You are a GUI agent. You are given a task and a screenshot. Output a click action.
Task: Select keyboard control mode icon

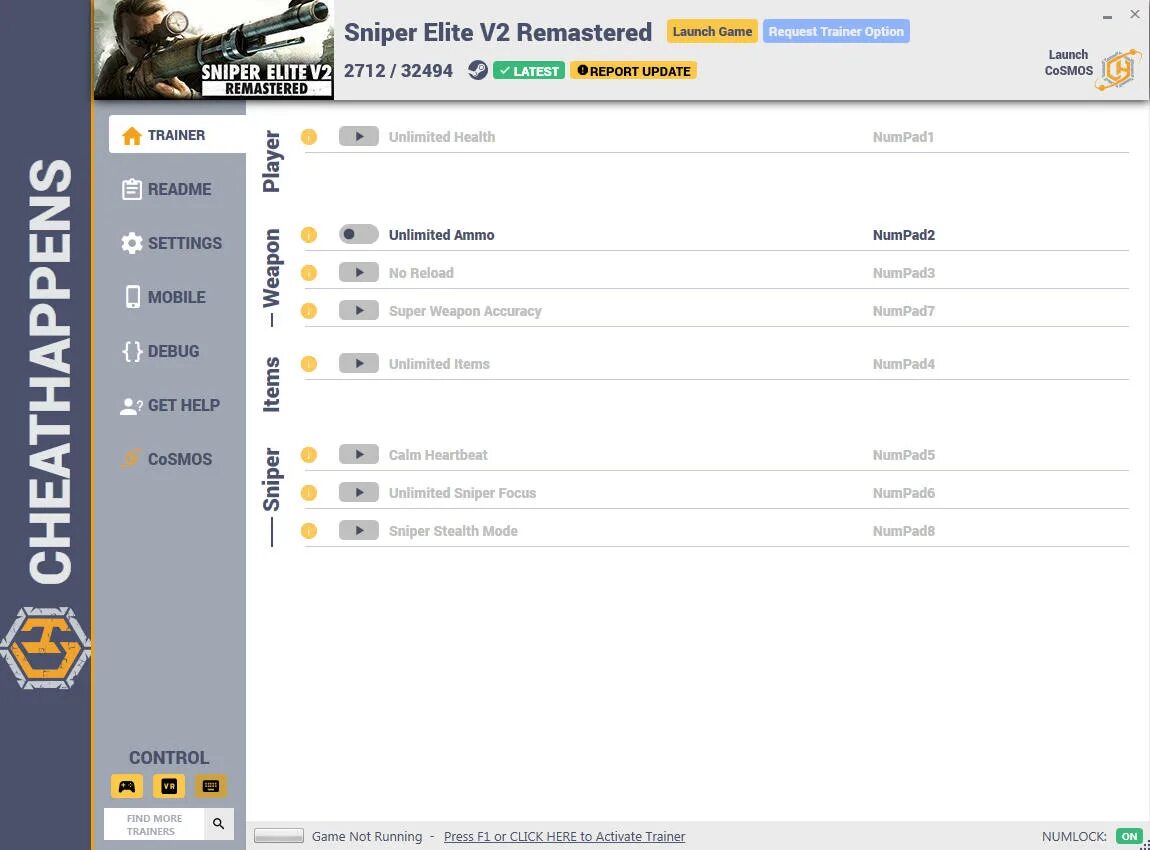210,786
